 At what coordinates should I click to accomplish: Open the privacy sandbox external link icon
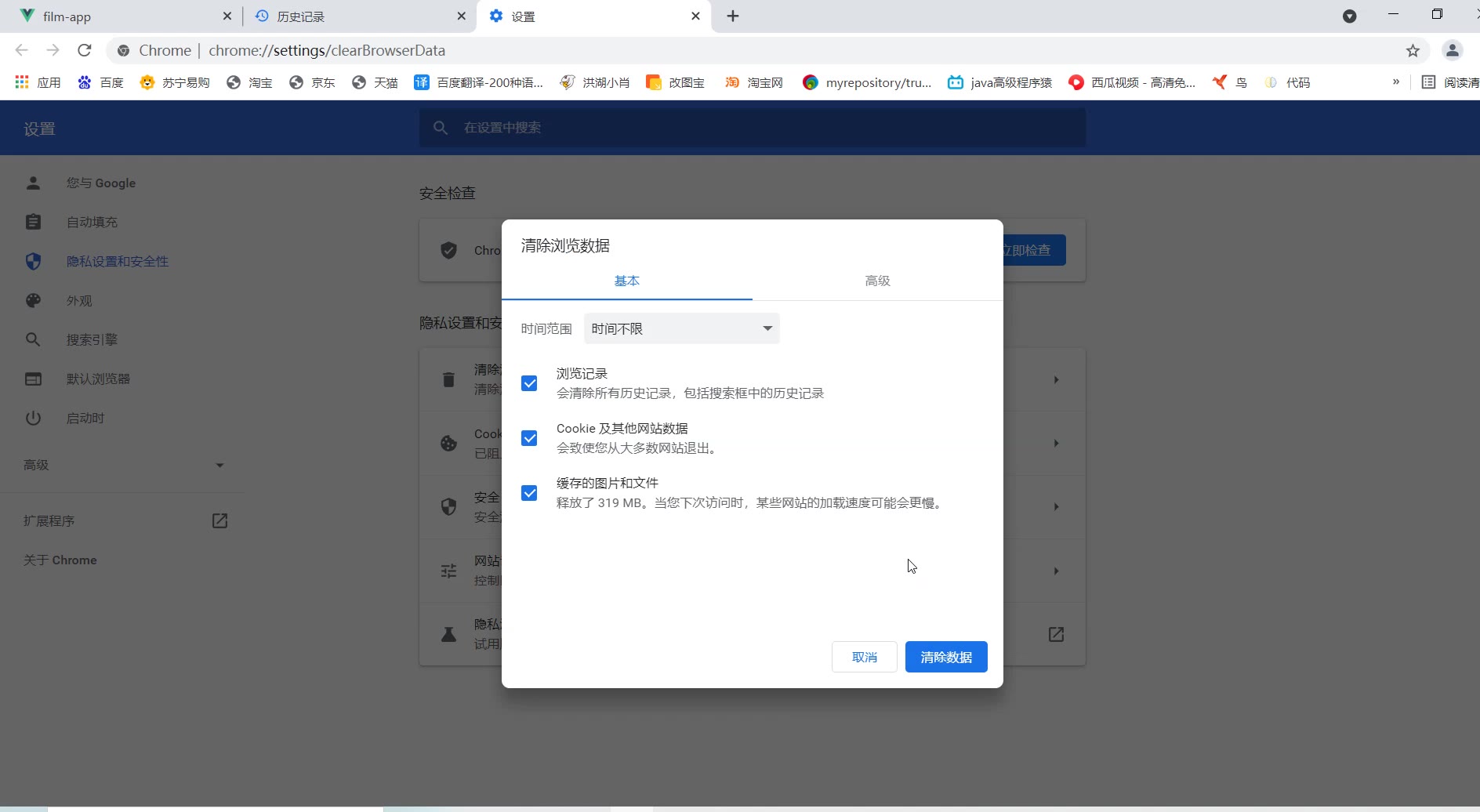click(x=1056, y=634)
